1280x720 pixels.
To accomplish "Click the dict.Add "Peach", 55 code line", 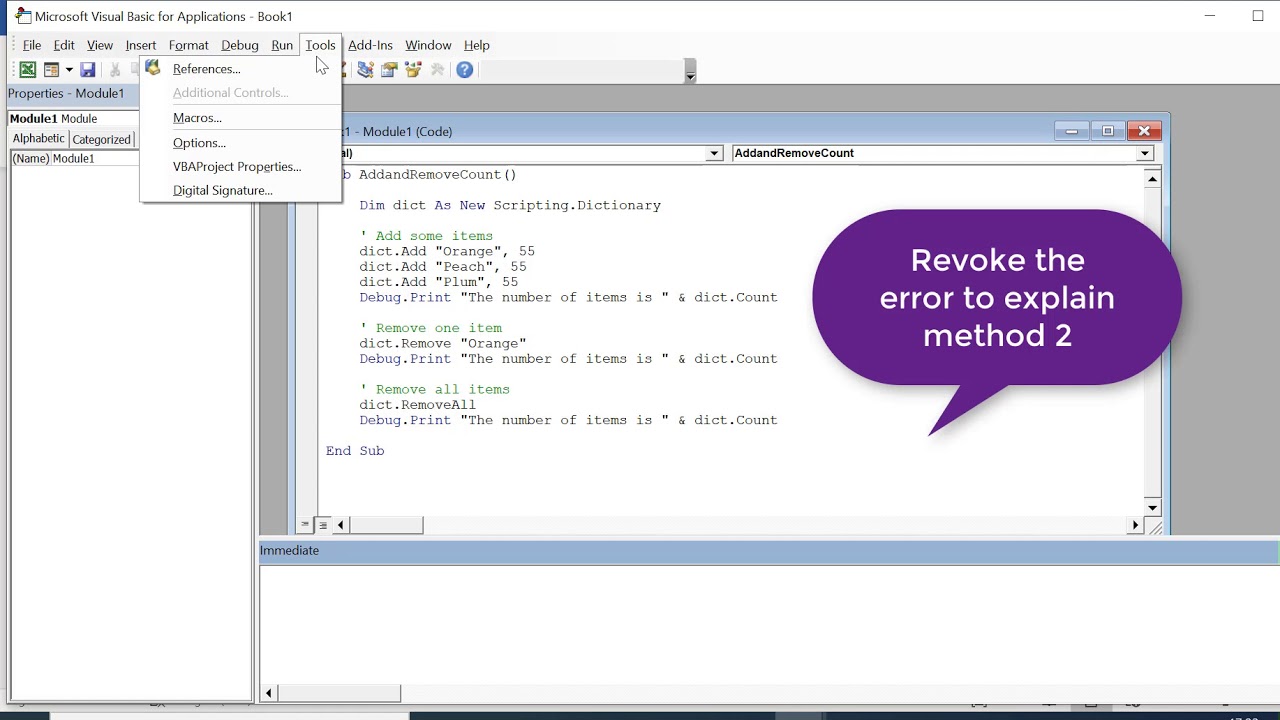I will [443, 267].
